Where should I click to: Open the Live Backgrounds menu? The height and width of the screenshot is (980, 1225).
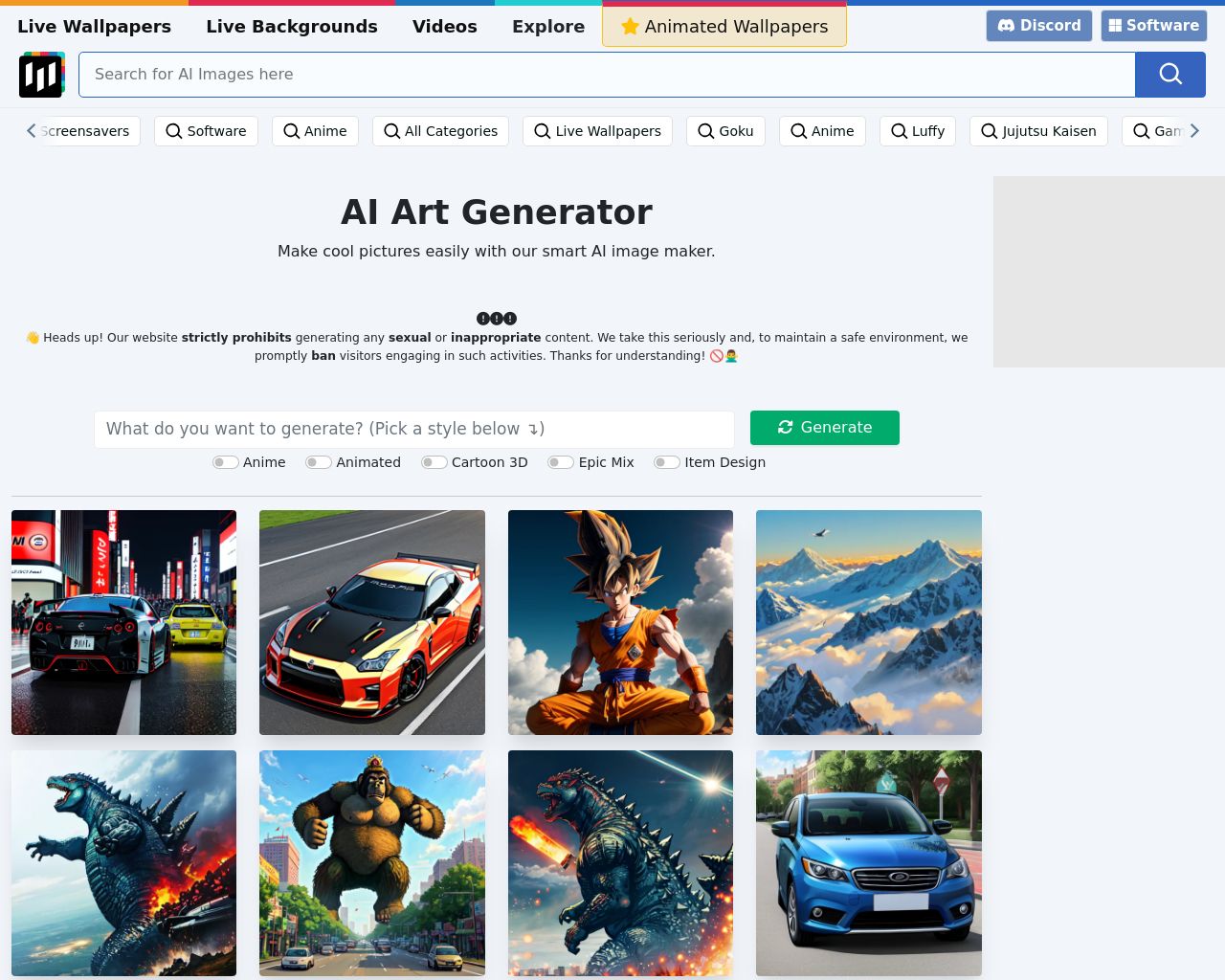tap(292, 26)
